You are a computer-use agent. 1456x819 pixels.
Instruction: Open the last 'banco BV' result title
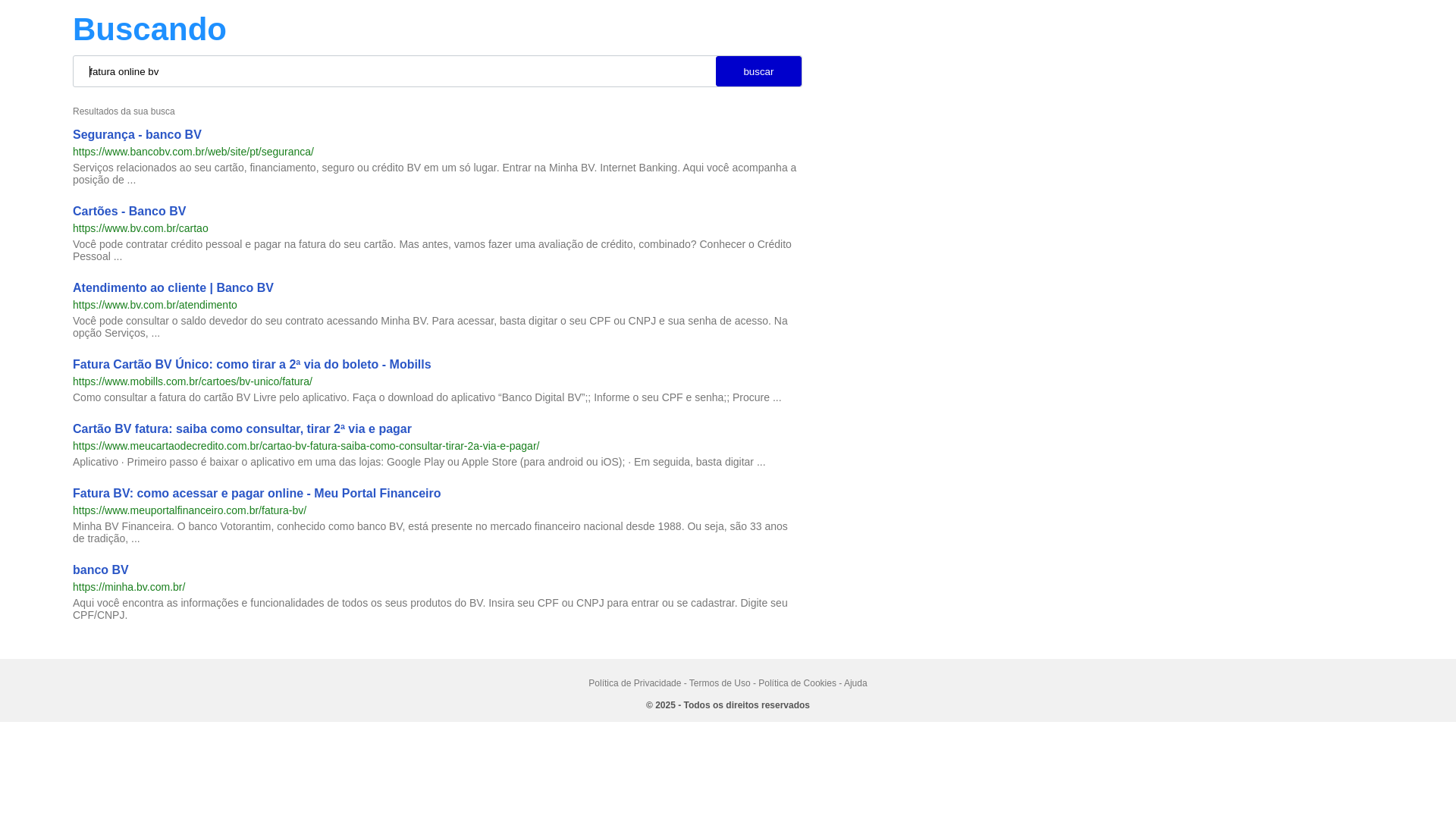(101, 570)
